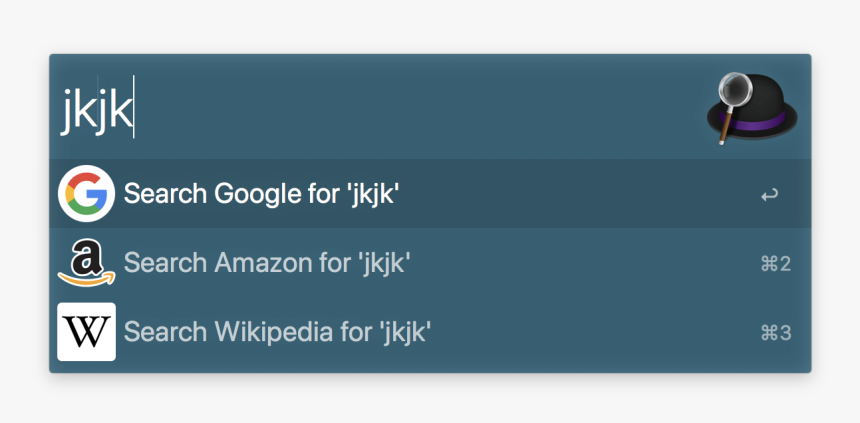Click the word Amazon in second result
This screenshot has width=860, height=423.
265,263
